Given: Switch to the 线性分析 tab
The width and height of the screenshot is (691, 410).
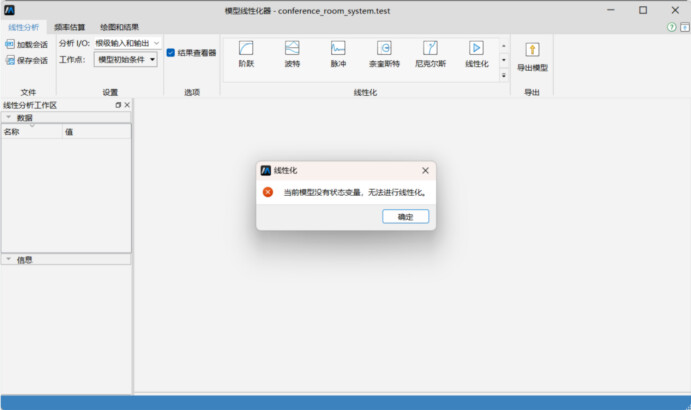Looking at the screenshot, I should [24, 27].
